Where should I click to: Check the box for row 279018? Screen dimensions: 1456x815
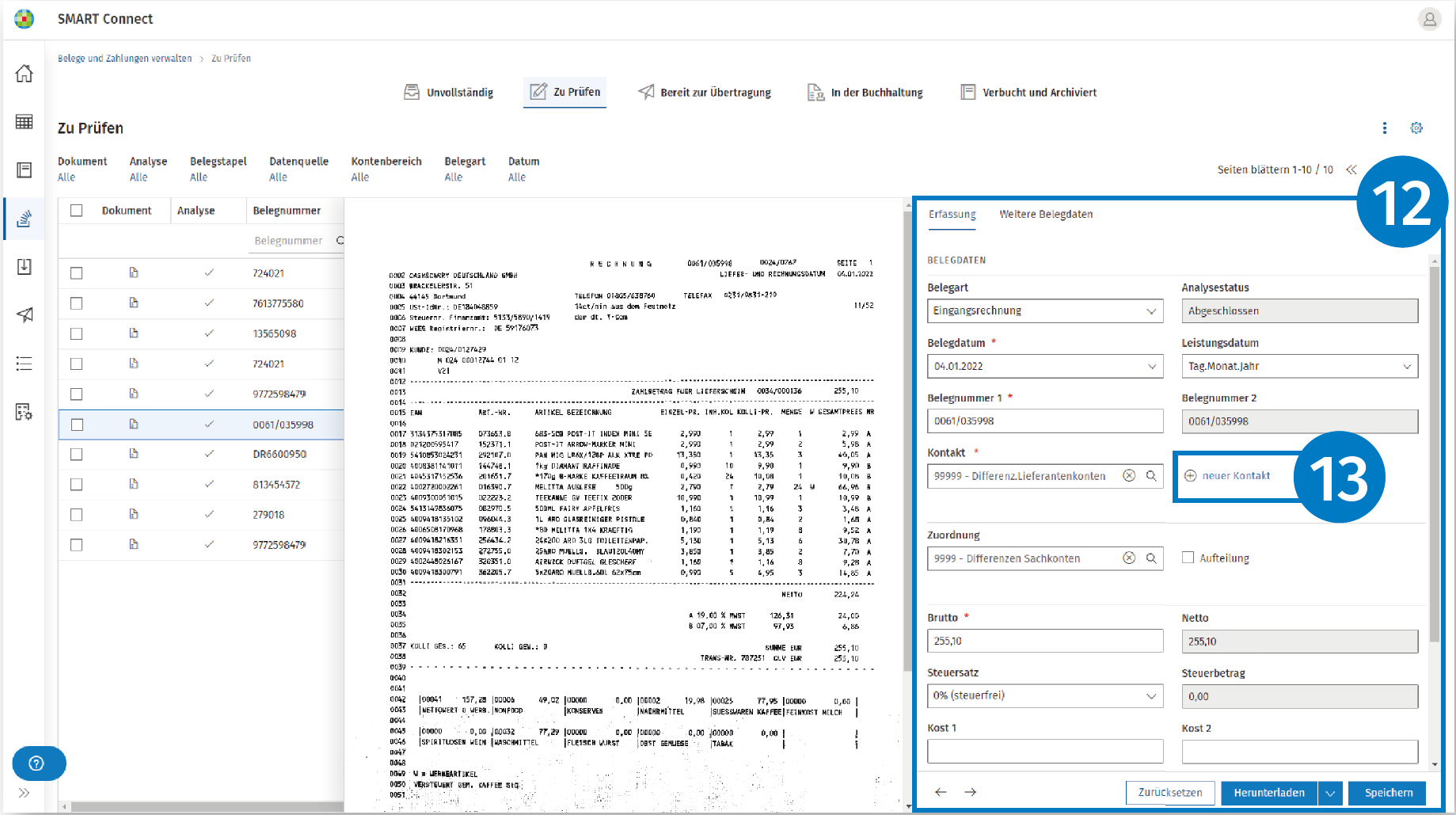[x=77, y=515]
